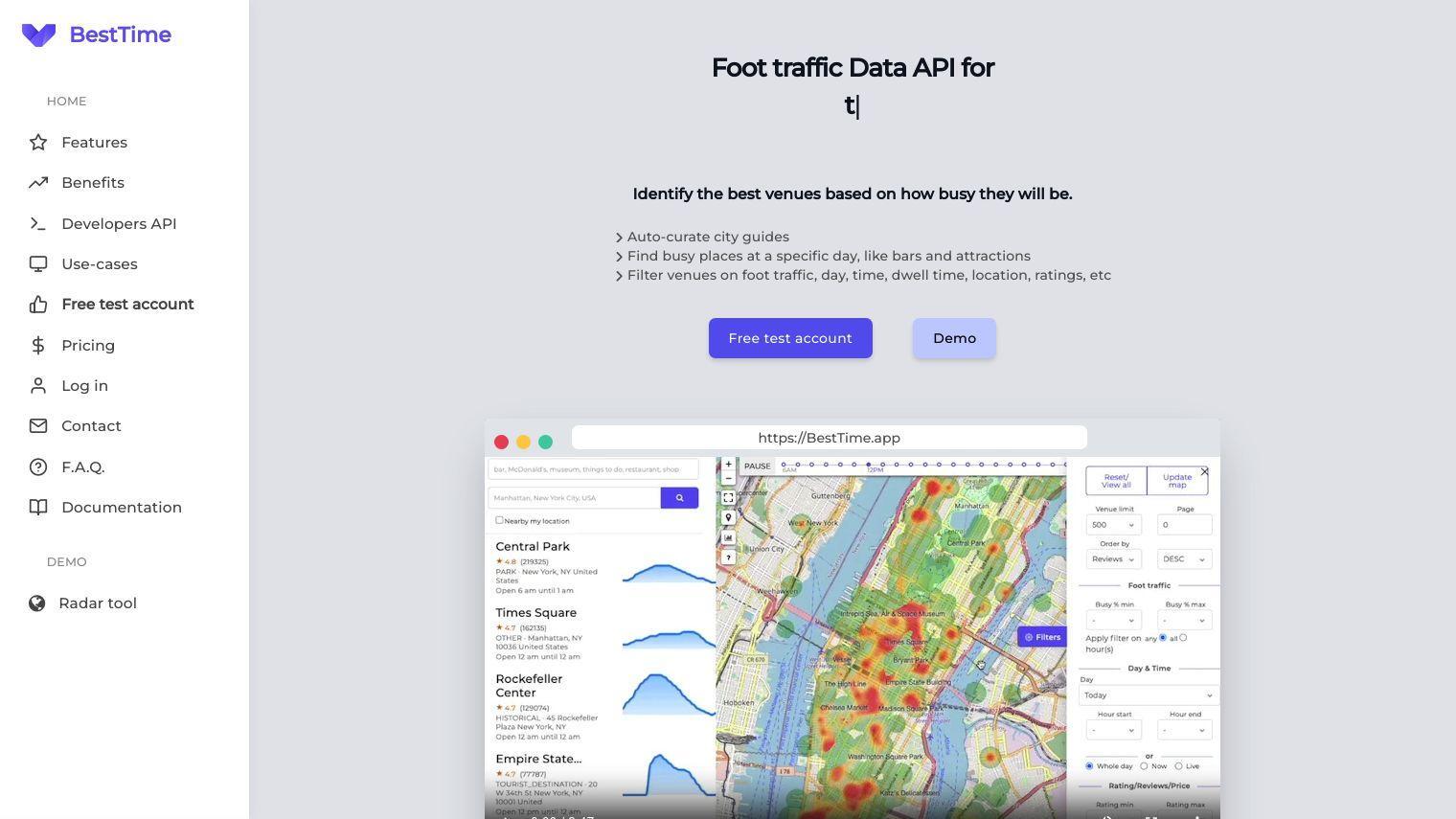Select the Rockefeller Center venue entry
Screen dimensions: 1456x819
[601, 706]
